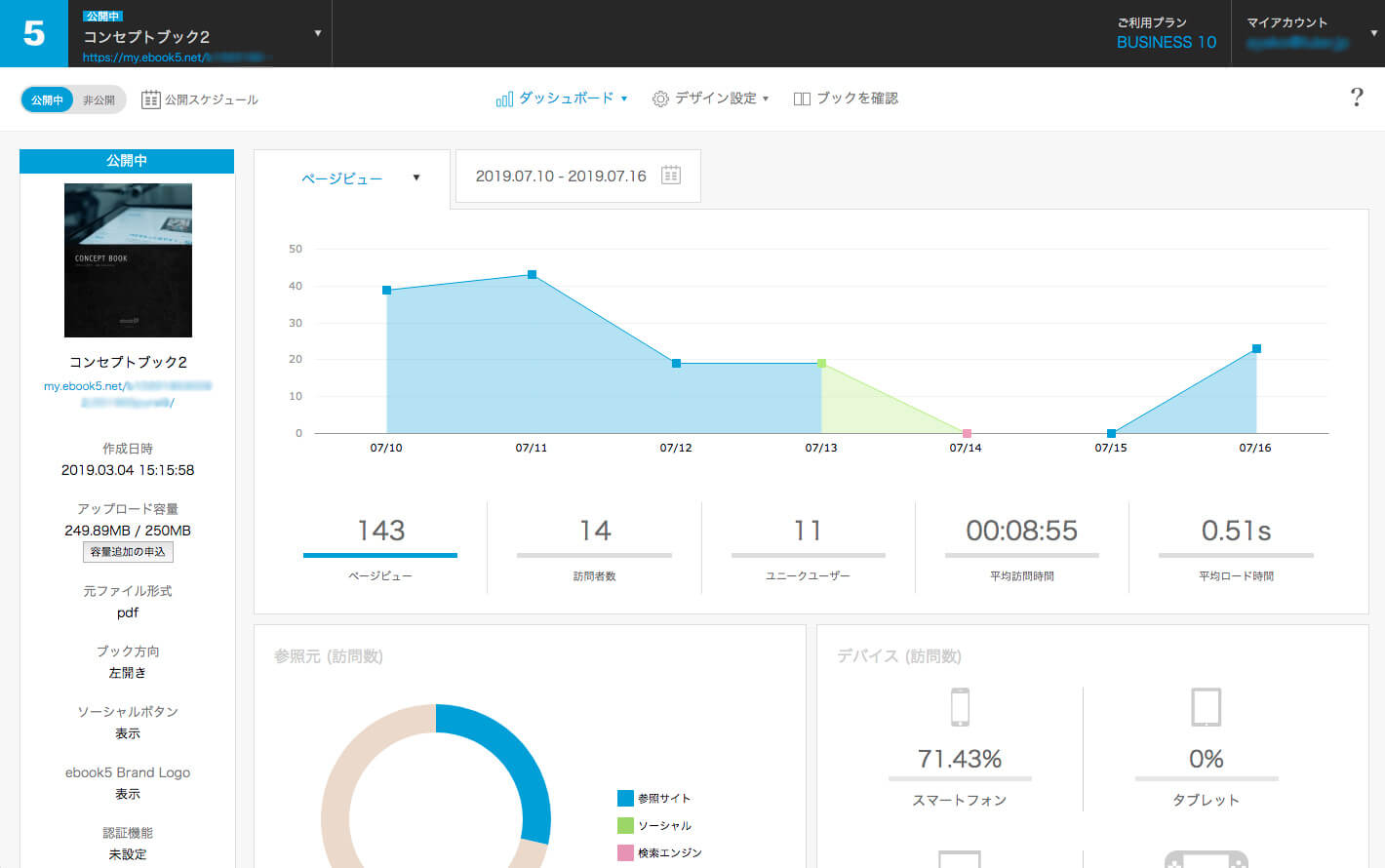The width and height of the screenshot is (1385, 868).
Task: Click the ebook5 logo number 5
Action: click(x=34, y=33)
